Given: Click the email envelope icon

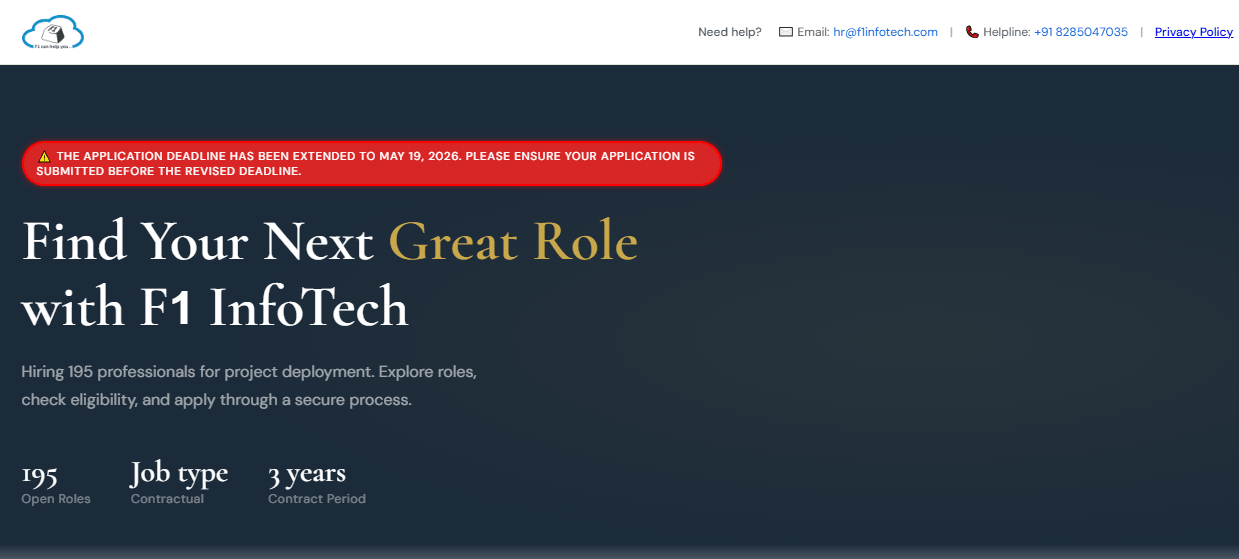Looking at the screenshot, I should (x=786, y=32).
